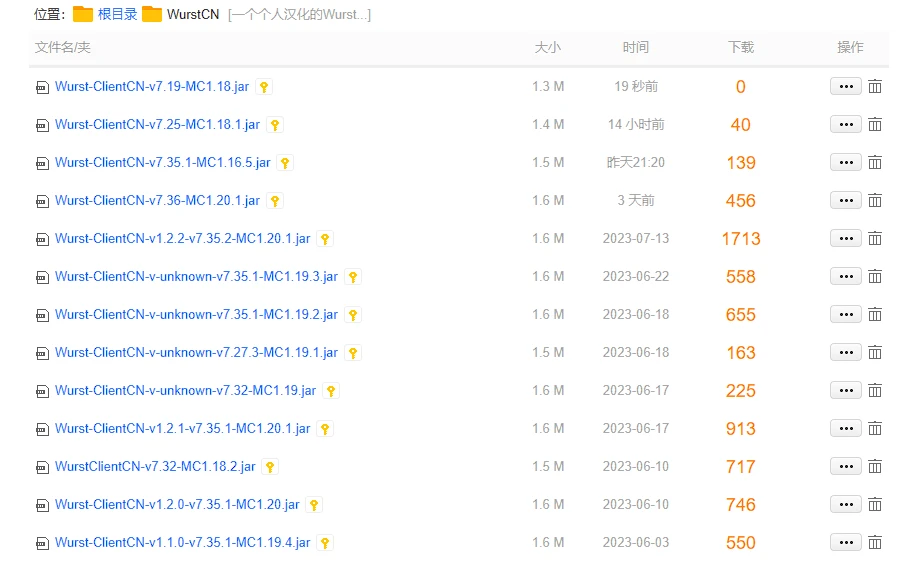919x579 pixels.
Task: Open file Wurst-ClientCN-v7.19-MC1.18.jar
Action: coord(152,87)
